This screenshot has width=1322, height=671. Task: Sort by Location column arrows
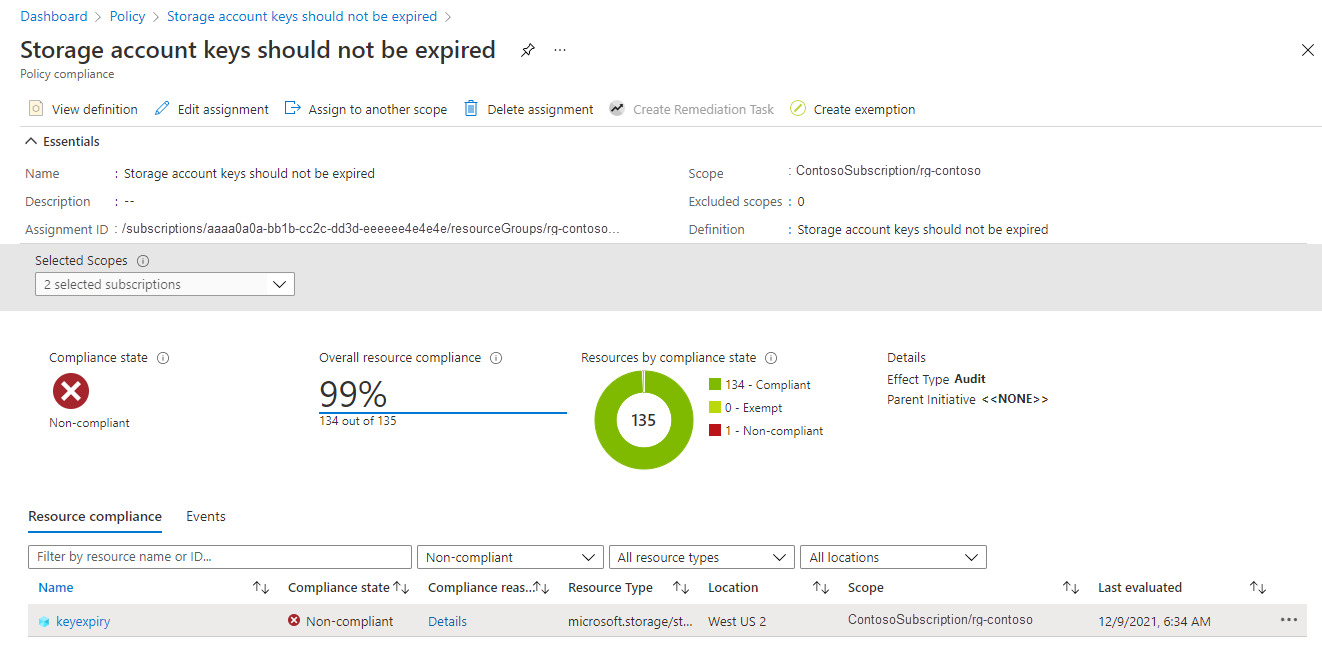821,588
